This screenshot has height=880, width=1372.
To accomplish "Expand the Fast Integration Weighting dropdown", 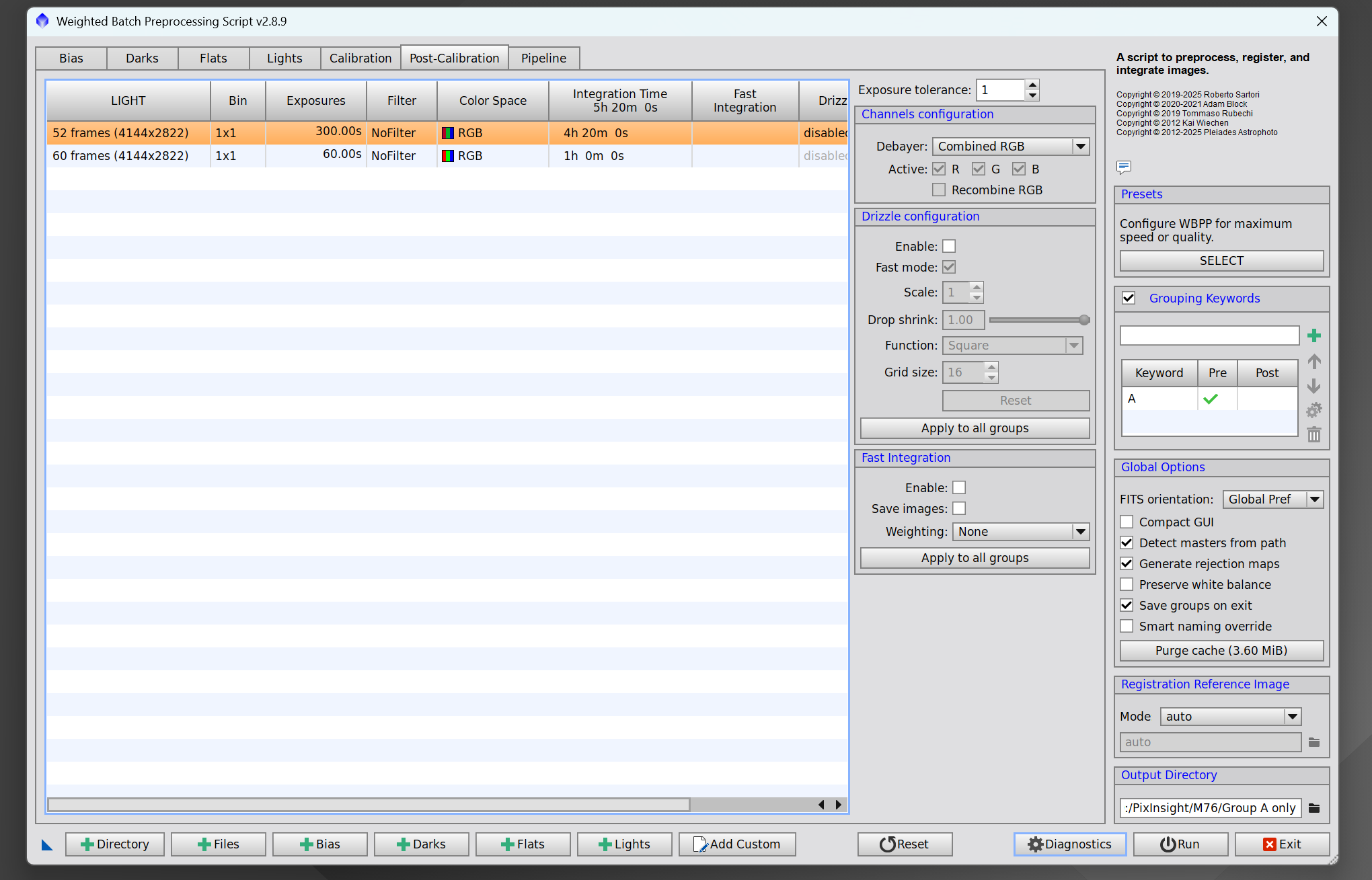I will click(x=1020, y=531).
